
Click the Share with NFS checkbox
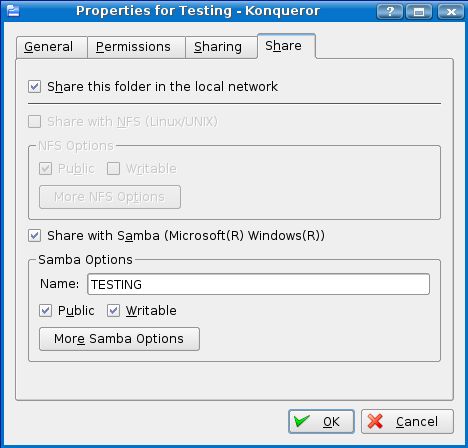35,122
